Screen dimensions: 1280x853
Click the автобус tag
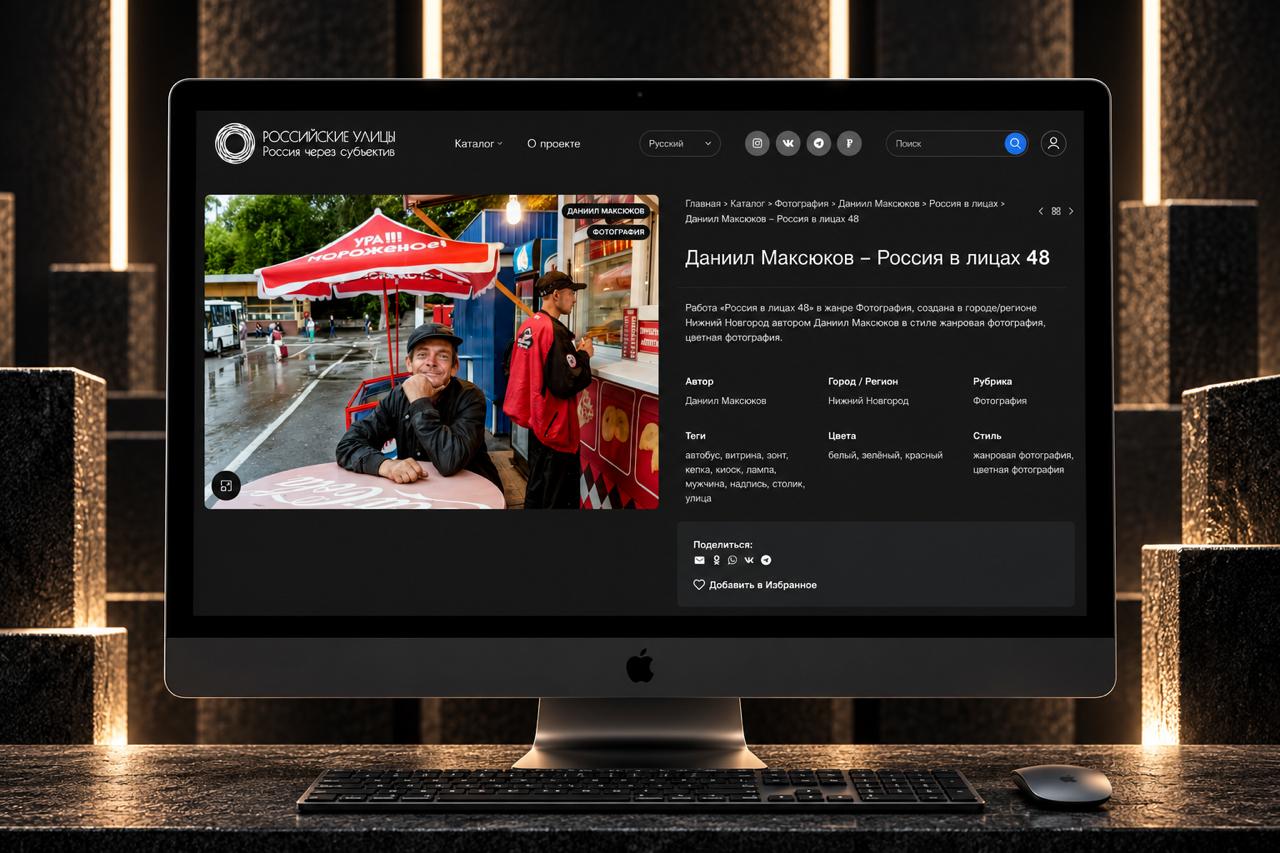[x=702, y=455]
